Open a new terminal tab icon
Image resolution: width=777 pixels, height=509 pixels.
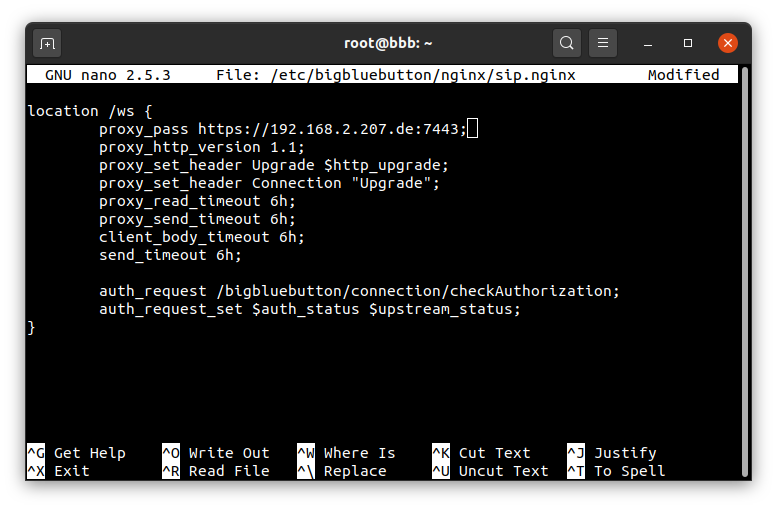pyautogui.click(x=47, y=43)
